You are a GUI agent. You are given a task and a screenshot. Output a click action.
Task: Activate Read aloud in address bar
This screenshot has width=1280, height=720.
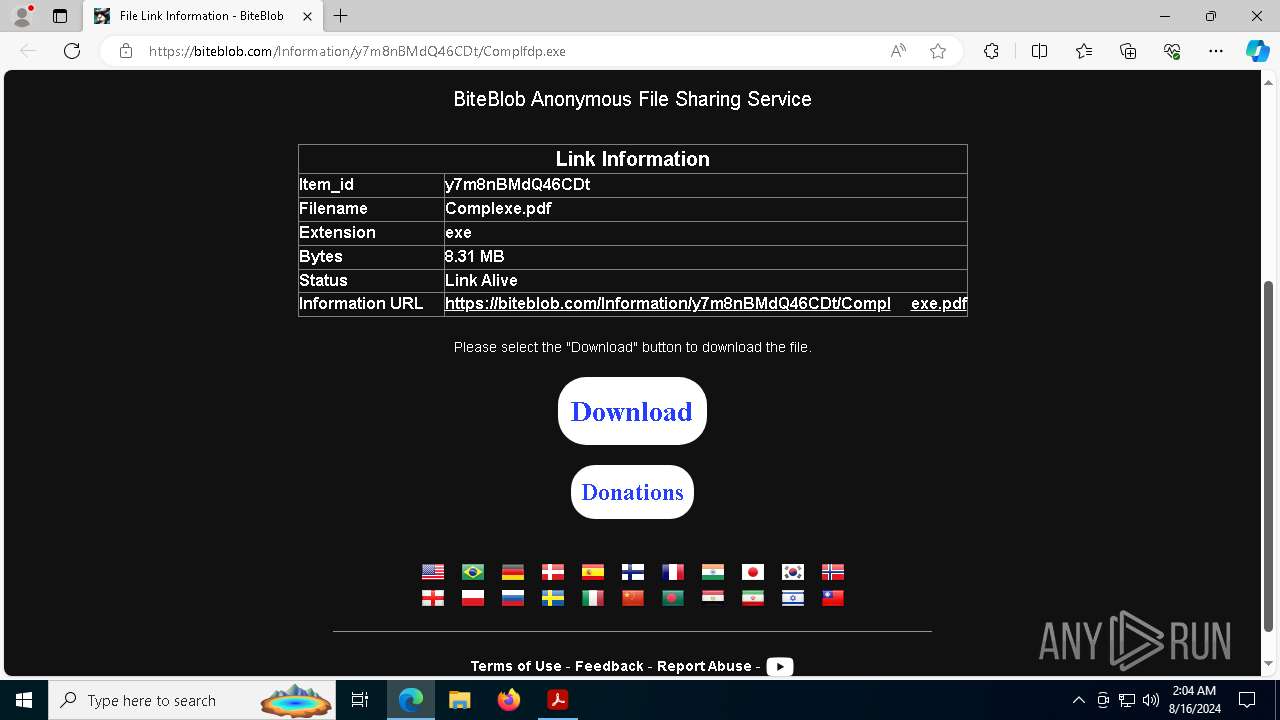[x=898, y=51]
